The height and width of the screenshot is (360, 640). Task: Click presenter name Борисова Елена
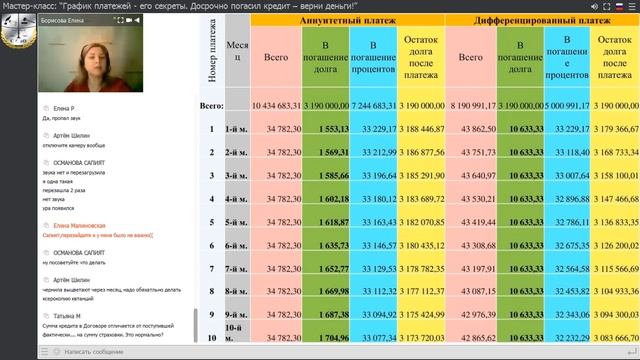click(62, 20)
